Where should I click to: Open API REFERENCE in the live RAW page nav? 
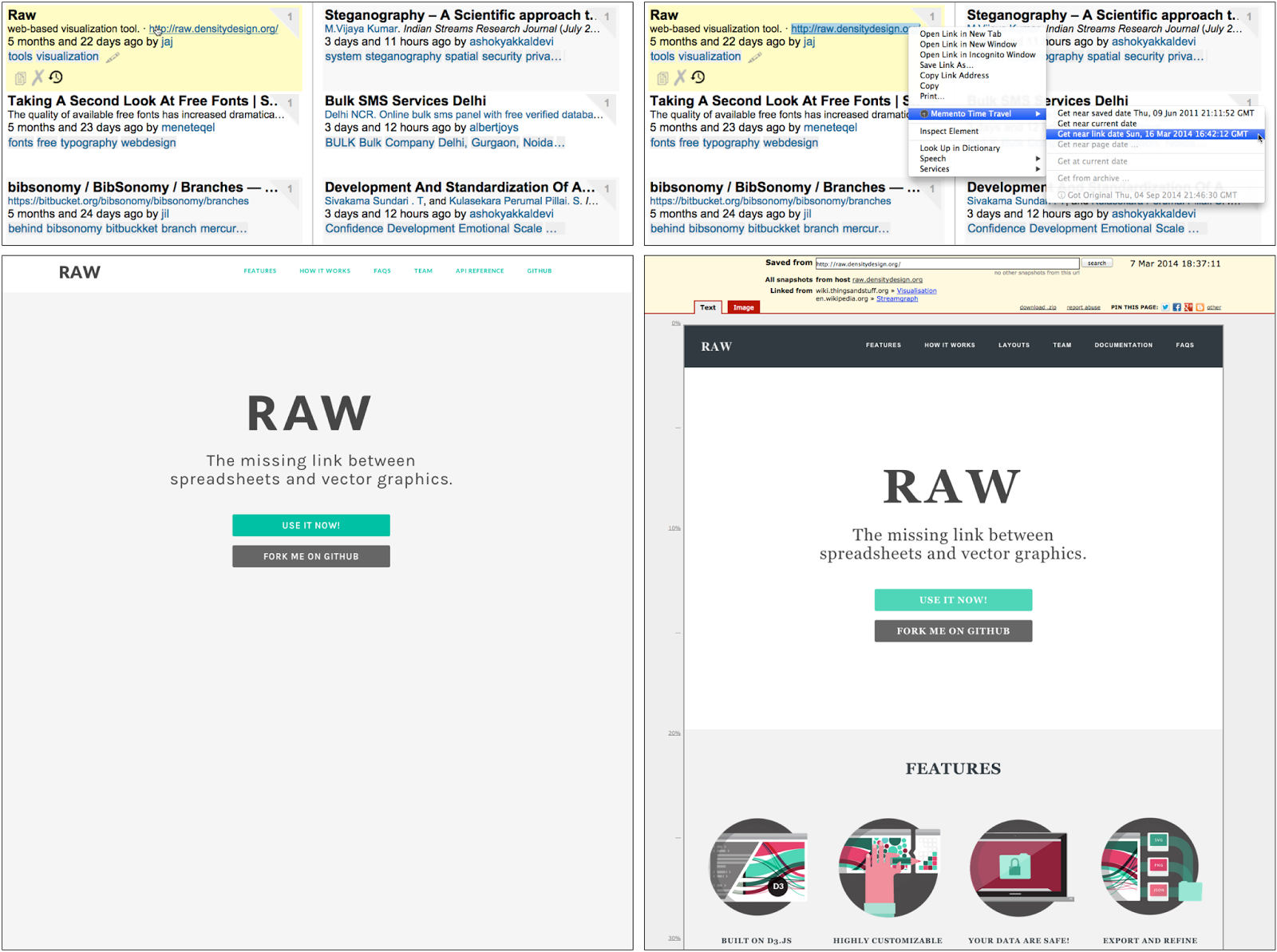tap(480, 271)
